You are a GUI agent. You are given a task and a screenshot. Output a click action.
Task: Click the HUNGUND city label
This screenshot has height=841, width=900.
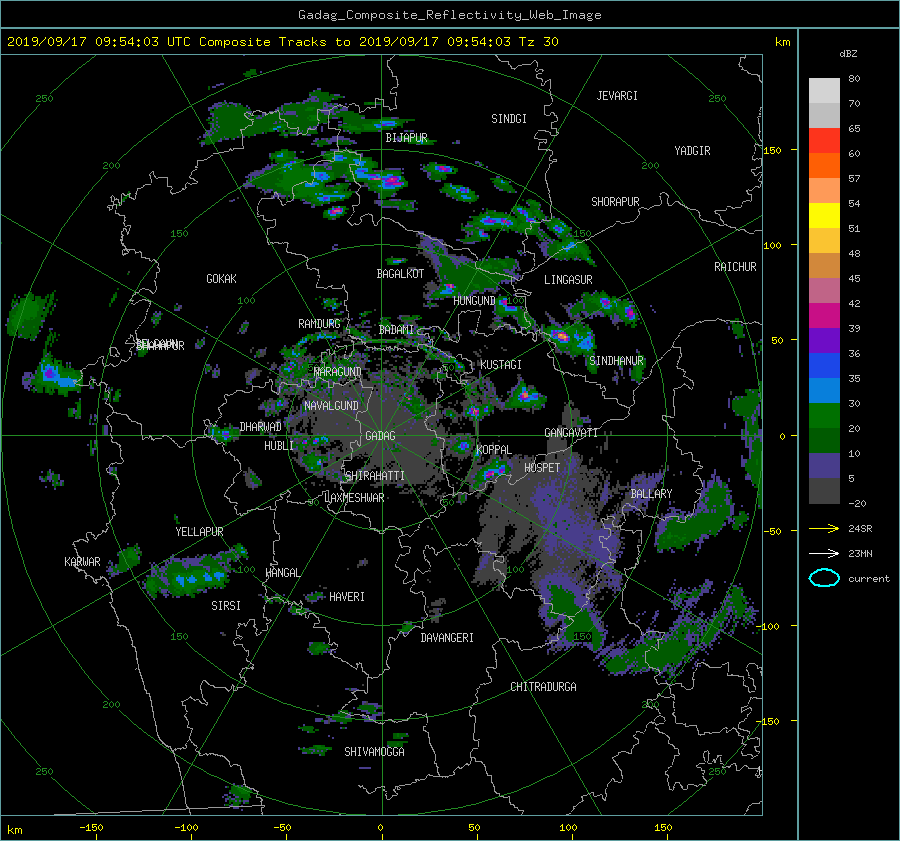tap(474, 301)
